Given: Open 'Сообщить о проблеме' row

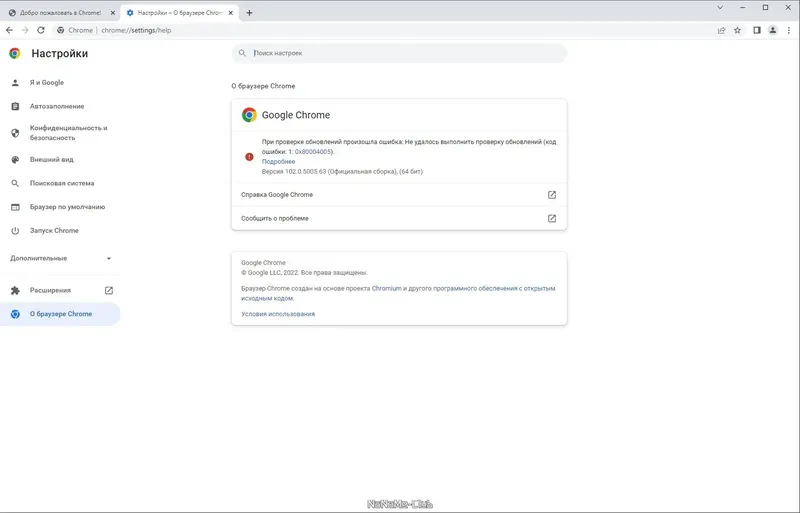Looking at the screenshot, I should tap(399, 218).
